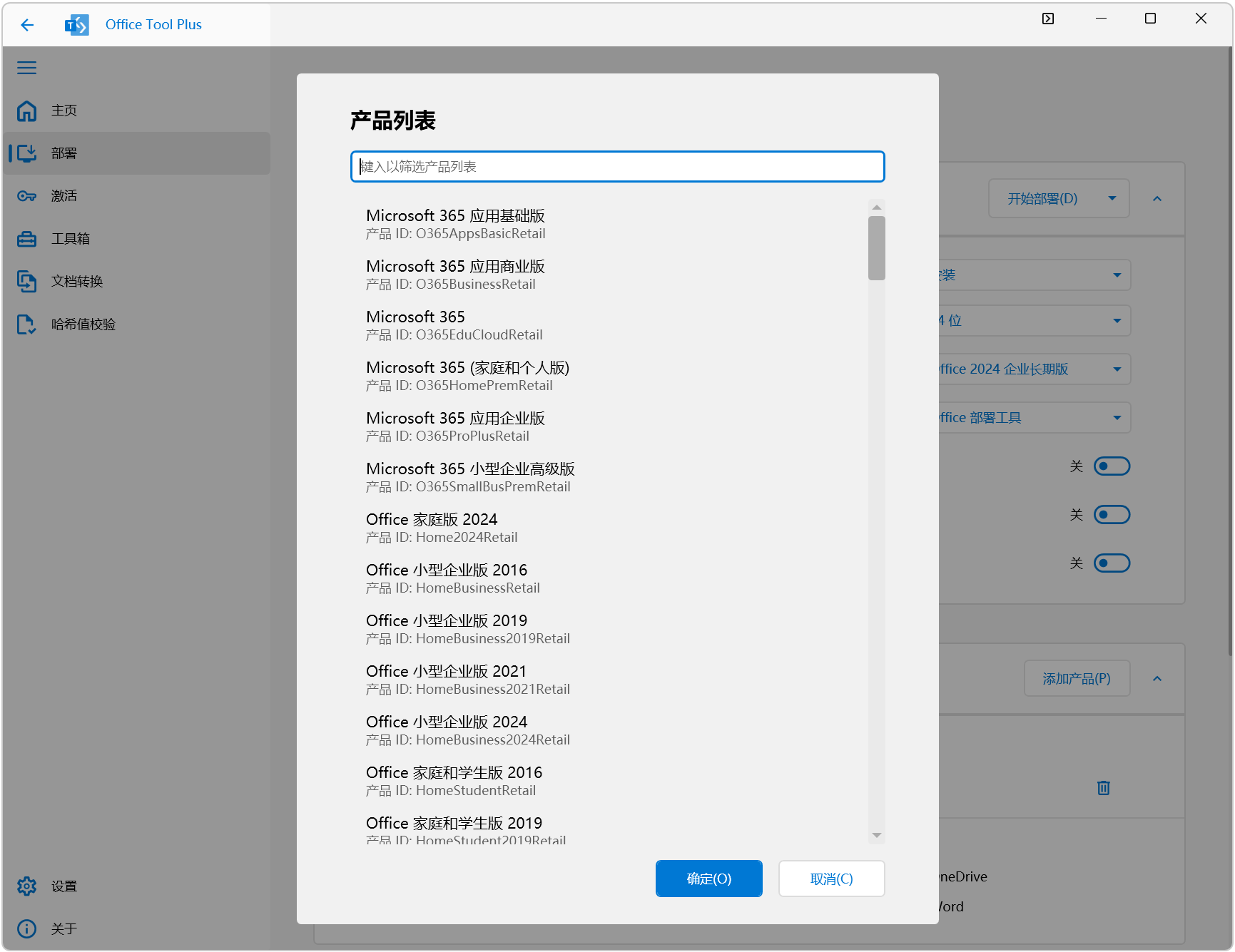The width and height of the screenshot is (1235, 952).
Task: Select Microsoft 365 应用商业版
Action: [610, 275]
